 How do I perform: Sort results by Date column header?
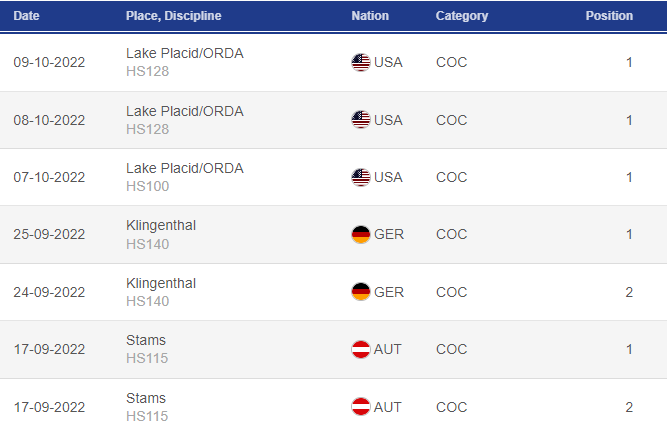tap(26, 16)
